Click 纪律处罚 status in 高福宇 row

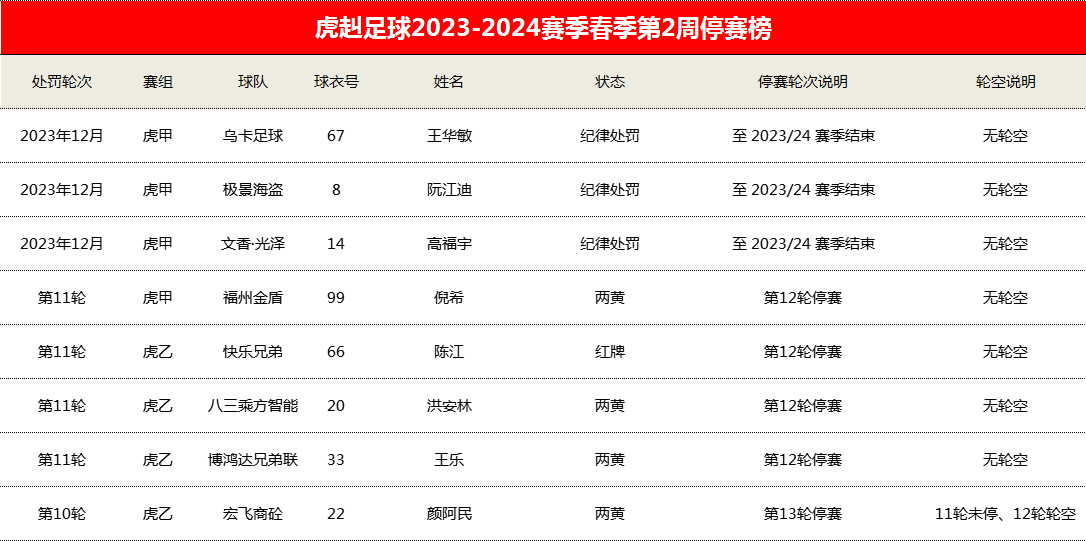(609, 244)
